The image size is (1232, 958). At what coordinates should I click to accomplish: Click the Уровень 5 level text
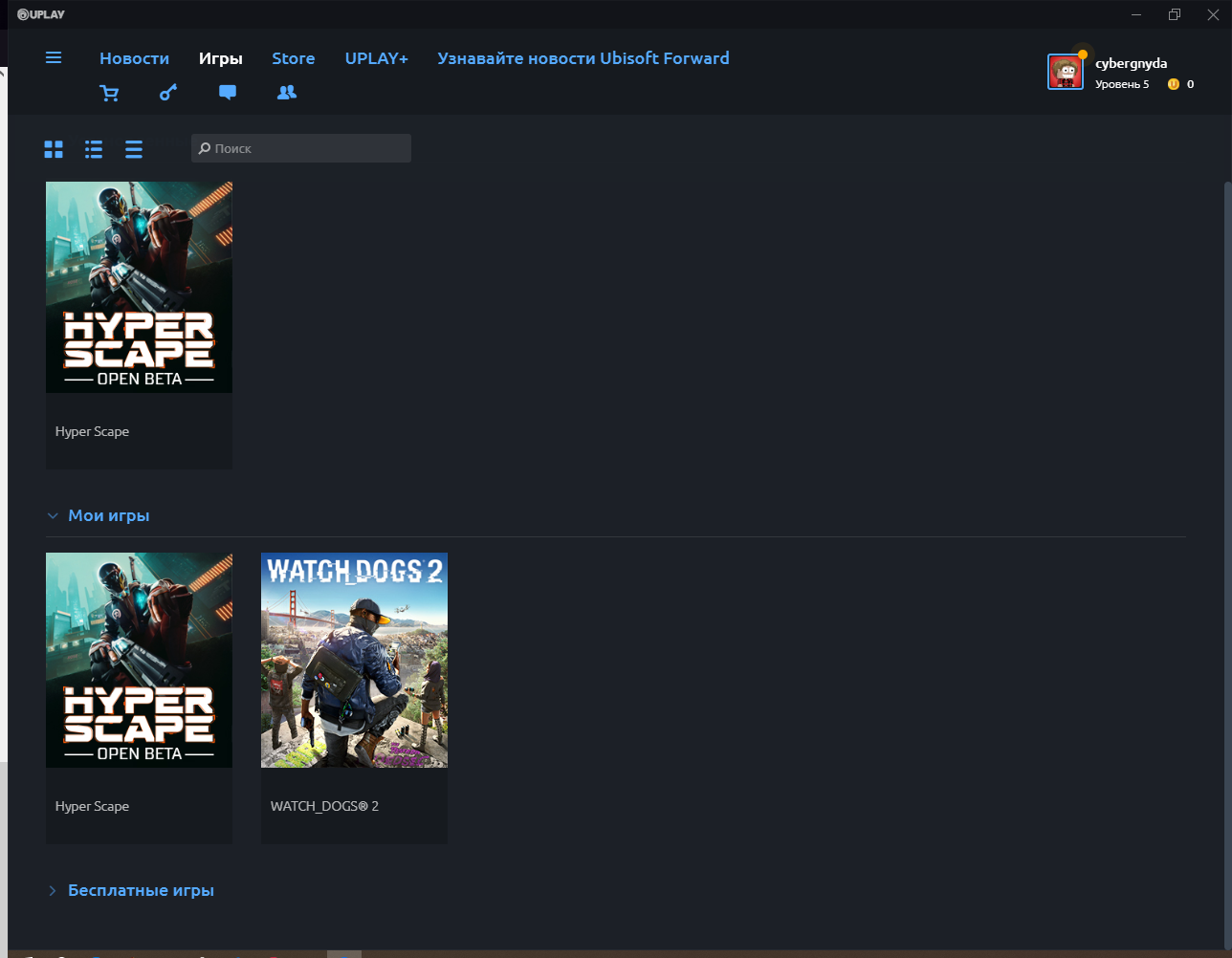pos(1122,84)
